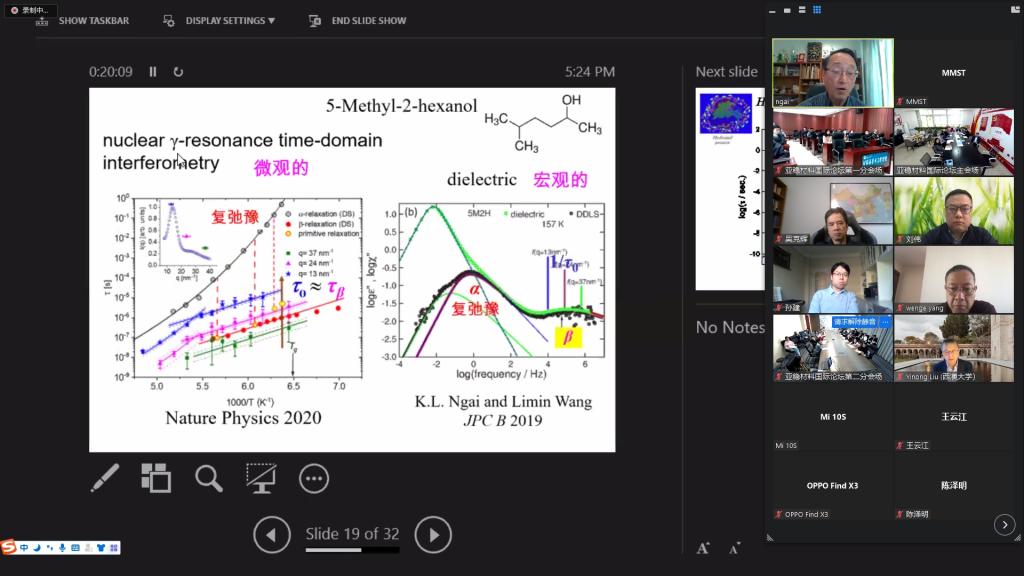Decrease the notes text size
Image resolution: width=1024 pixels, height=576 pixels.
click(x=735, y=547)
